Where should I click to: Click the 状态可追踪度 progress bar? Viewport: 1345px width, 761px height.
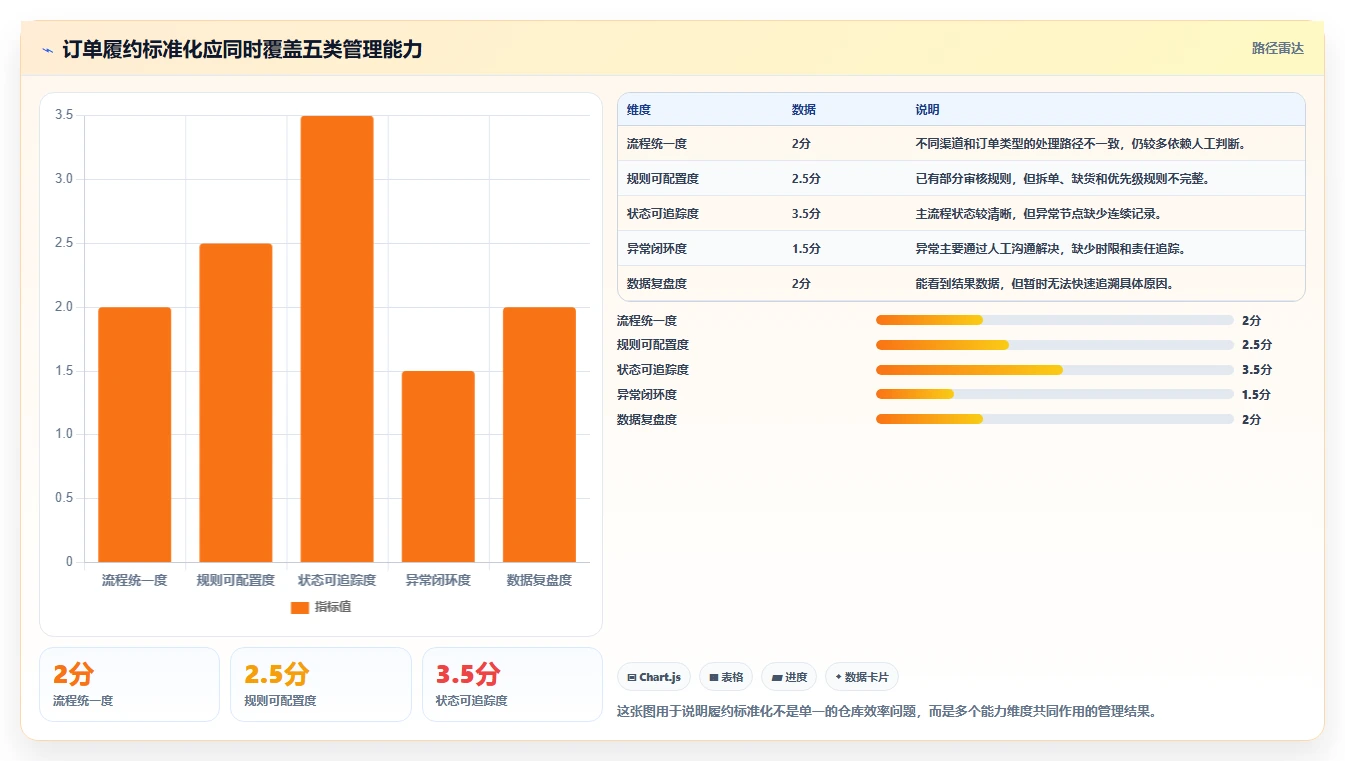pos(1054,370)
